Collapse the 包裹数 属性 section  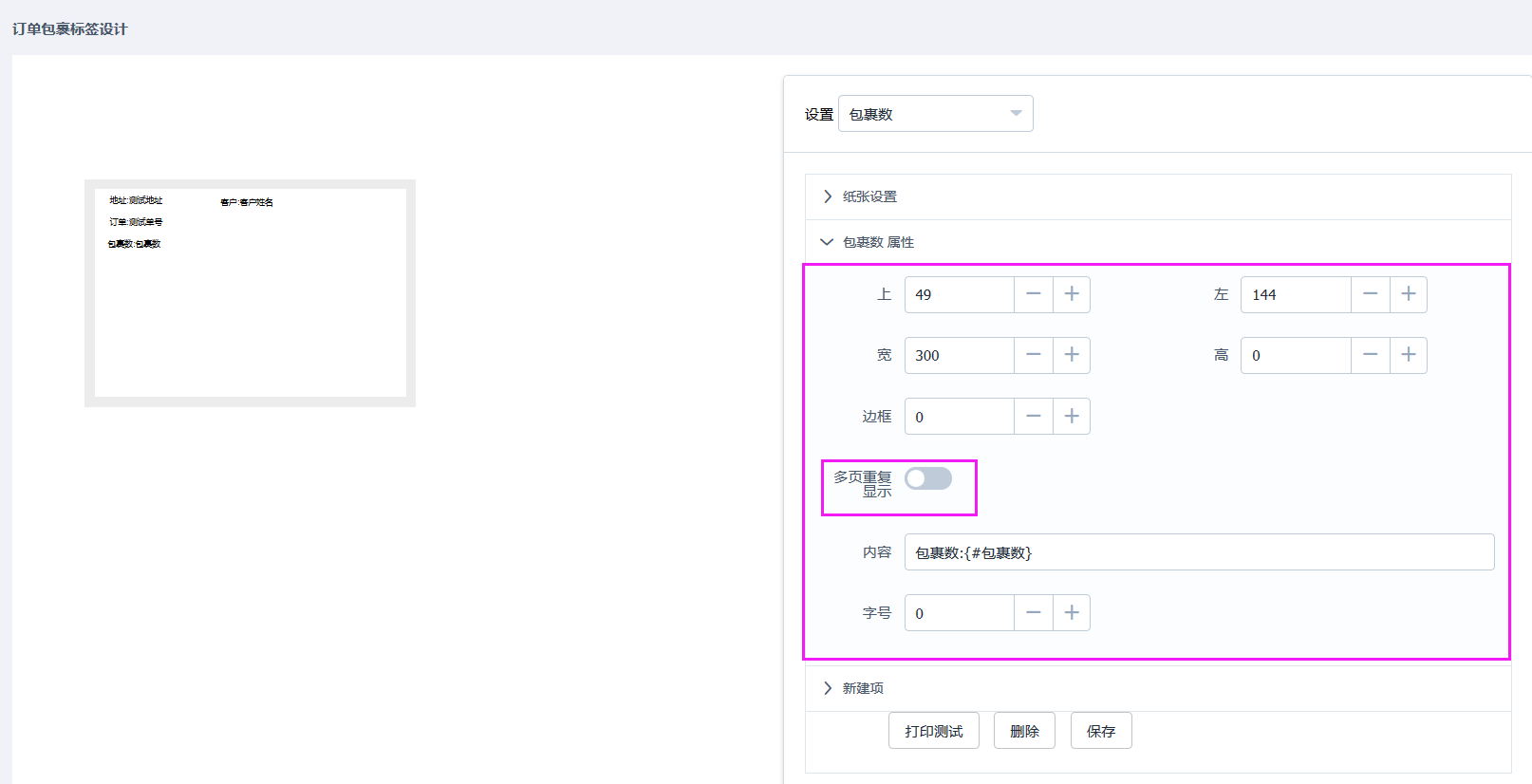click(878, 242)
